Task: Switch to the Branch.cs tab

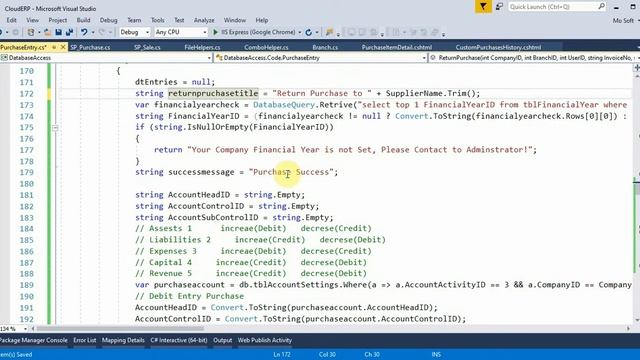Action: click(x=325, y=47)
